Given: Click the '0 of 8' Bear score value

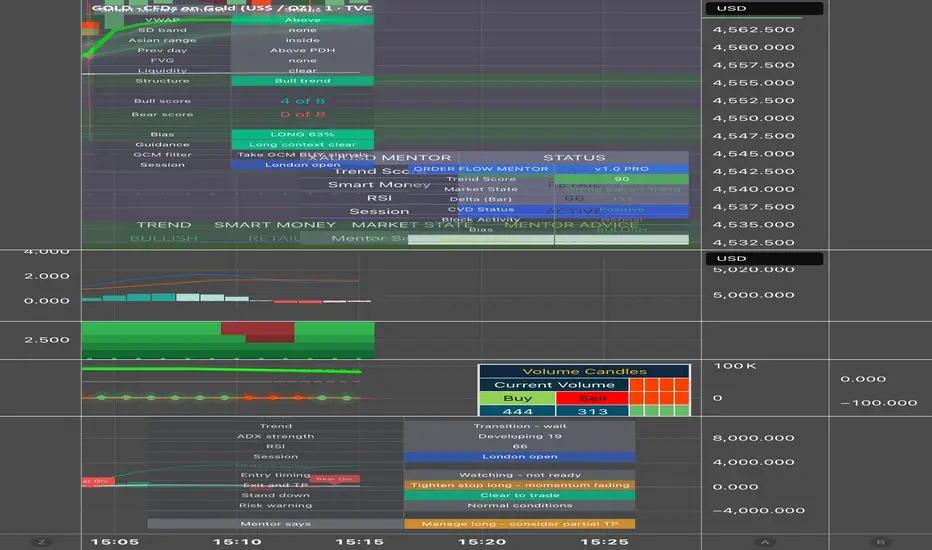Looking at the screenshot, I should 303,114.
